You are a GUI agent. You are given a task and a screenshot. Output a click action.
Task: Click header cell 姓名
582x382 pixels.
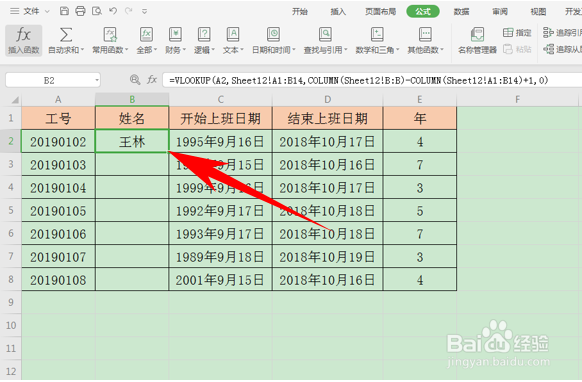132,118
